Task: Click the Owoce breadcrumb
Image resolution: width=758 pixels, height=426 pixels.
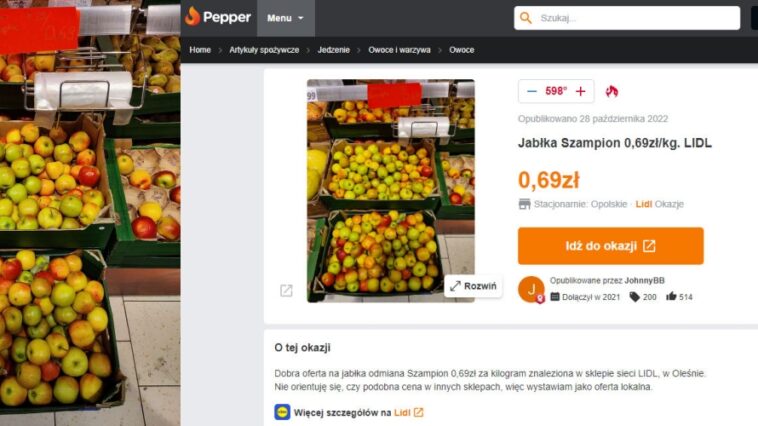Action: [x=462, y=50]
